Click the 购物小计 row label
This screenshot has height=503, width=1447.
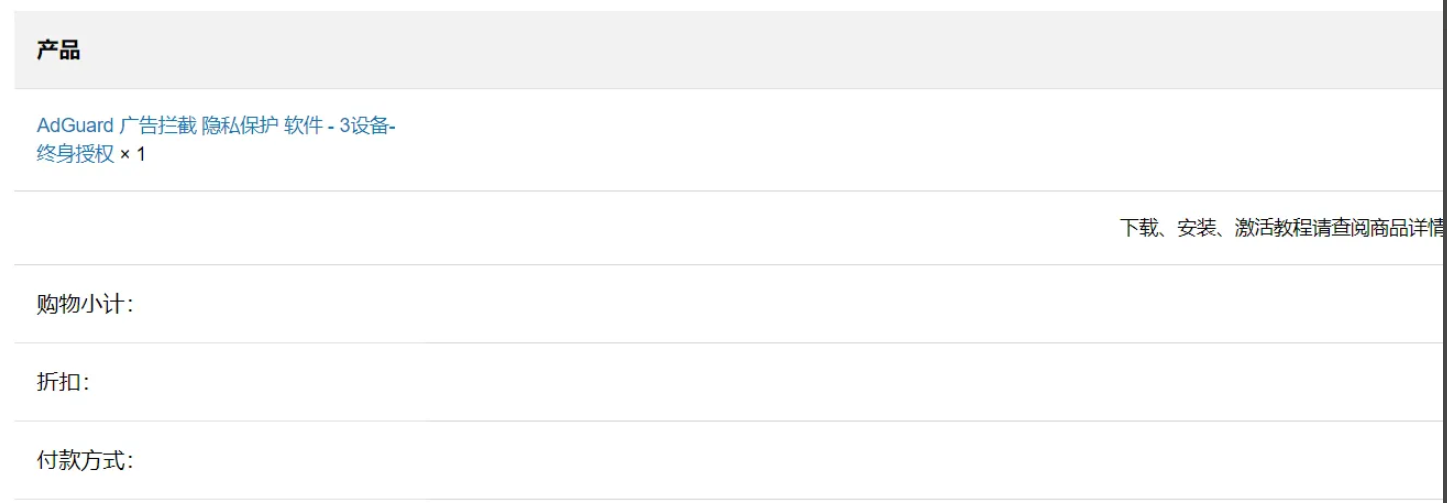point(84,304)
